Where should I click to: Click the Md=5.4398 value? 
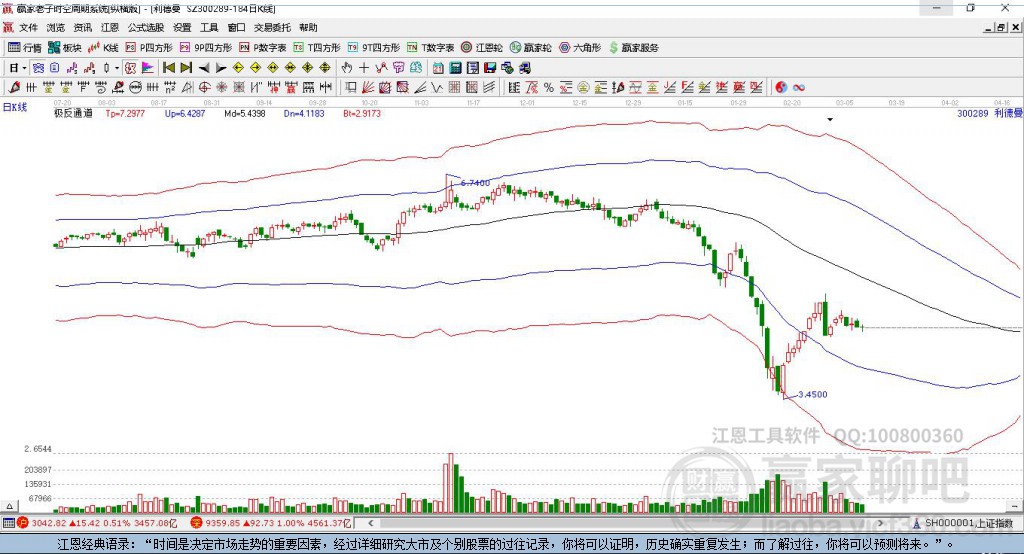coord(245,113)
